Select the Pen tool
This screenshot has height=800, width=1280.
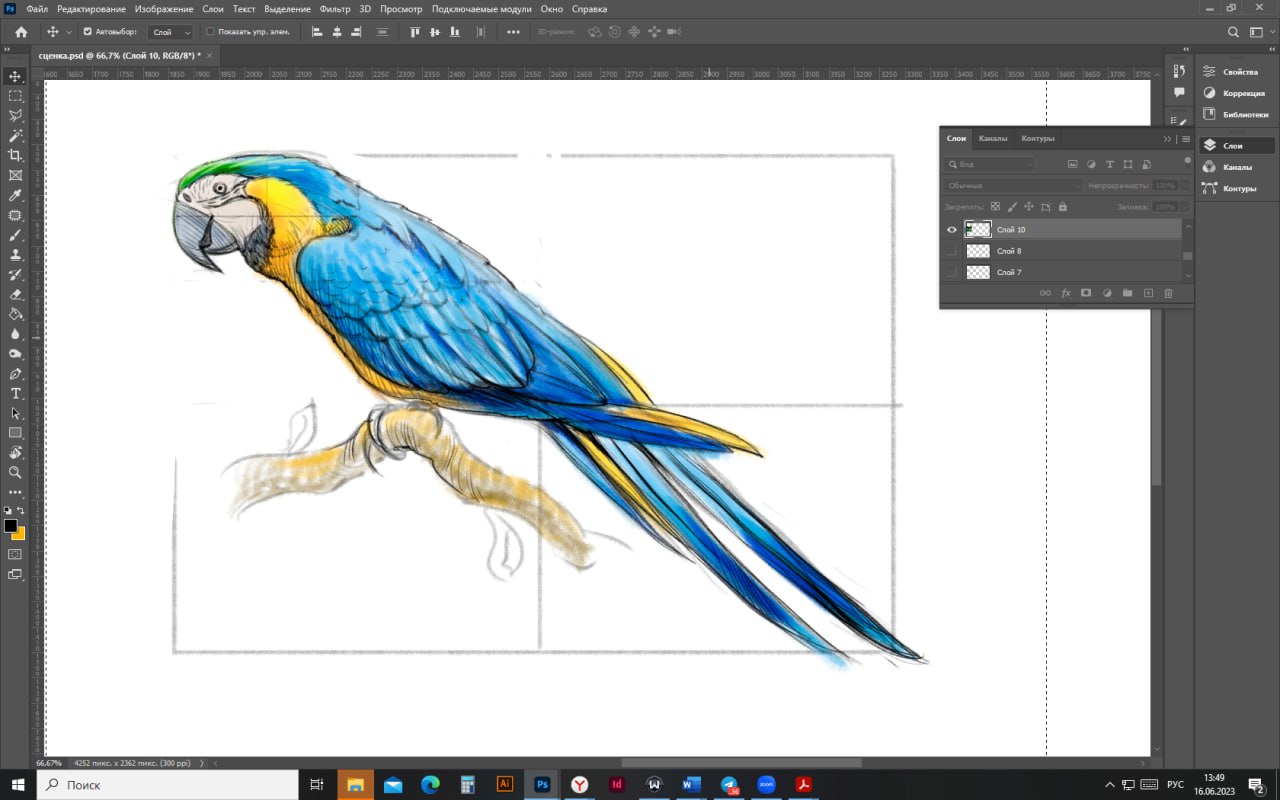[15, 374]
